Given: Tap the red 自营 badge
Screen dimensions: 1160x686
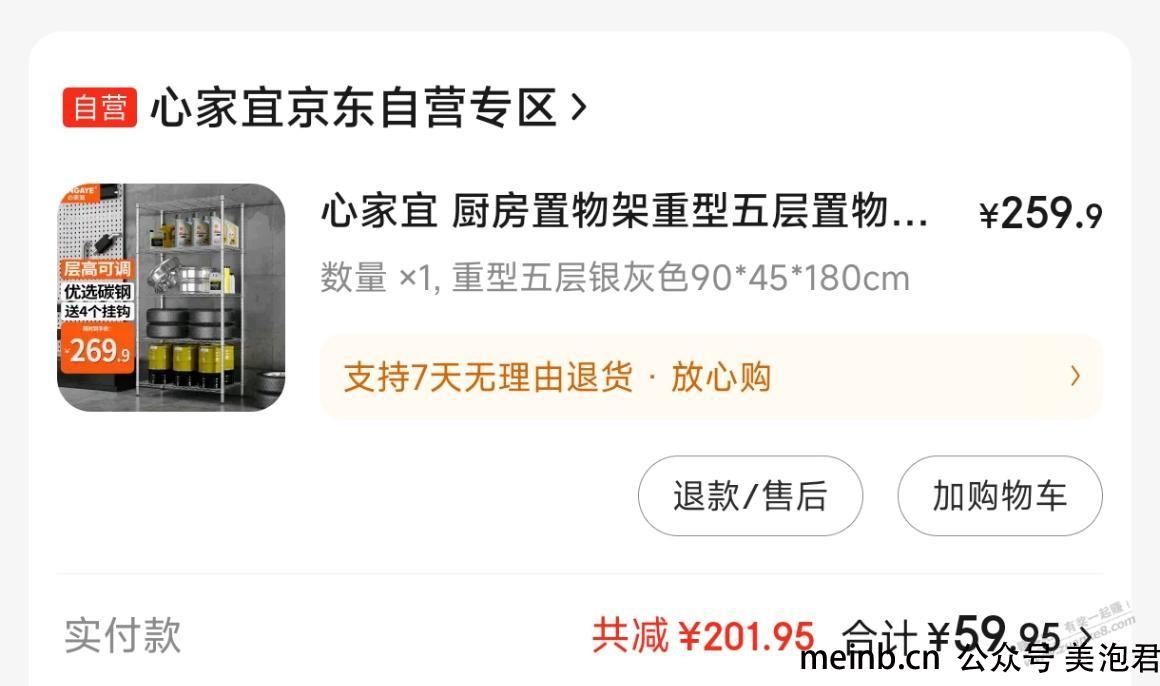Looking at the screenshot, I should click(x=100, y=107).
